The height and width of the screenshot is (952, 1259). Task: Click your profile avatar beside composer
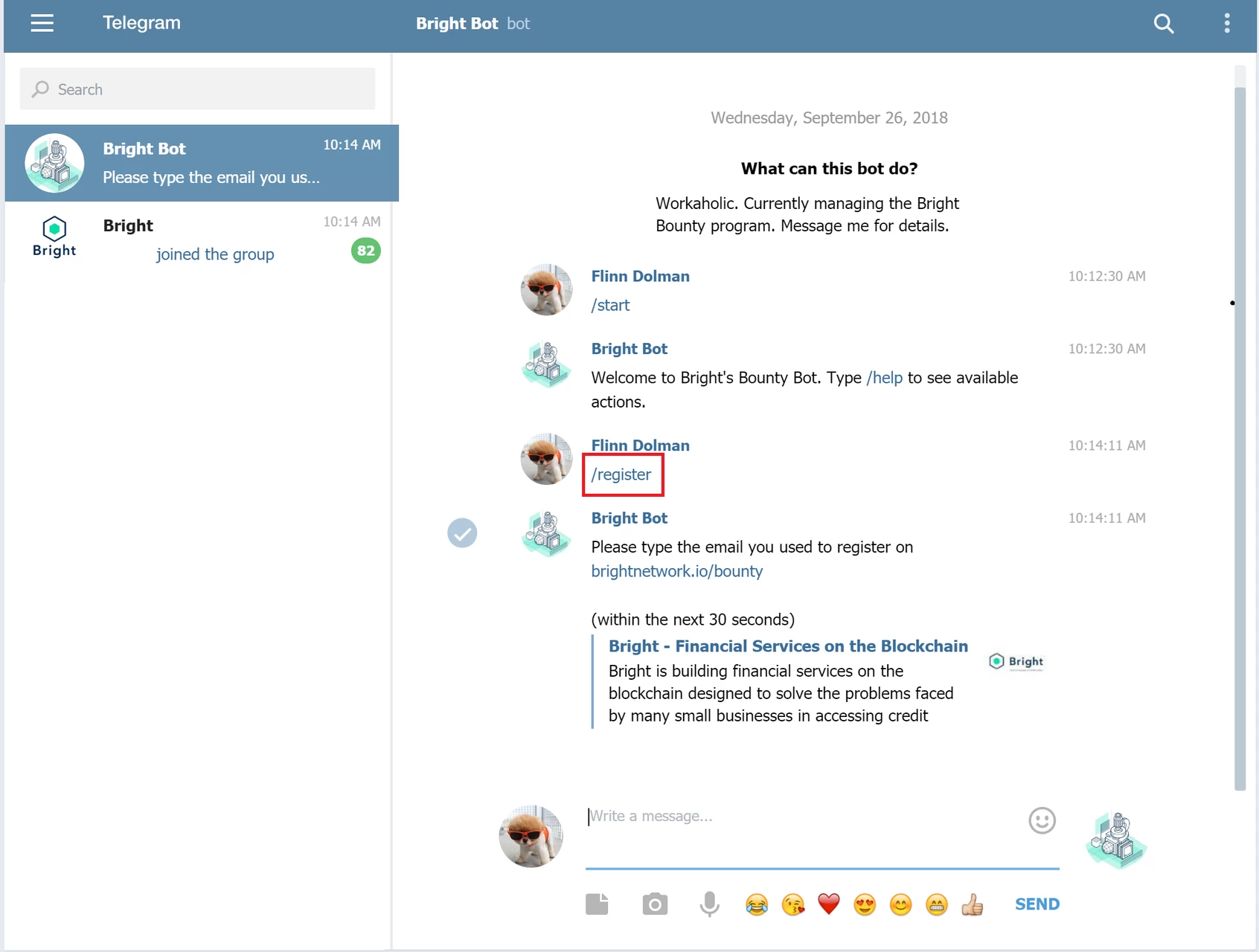pos(531,836)
